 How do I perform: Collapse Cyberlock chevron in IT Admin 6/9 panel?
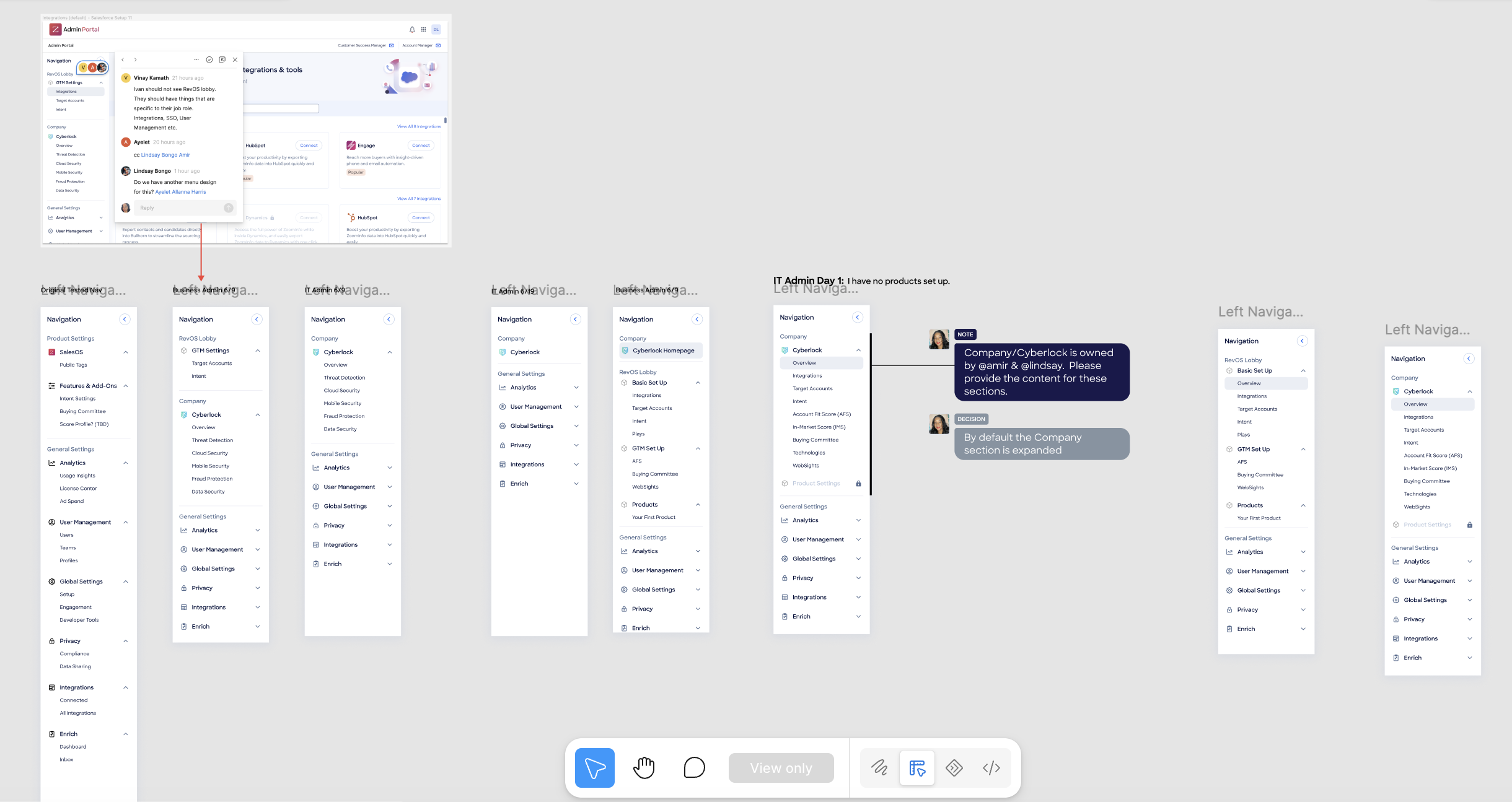click(390, 352)
